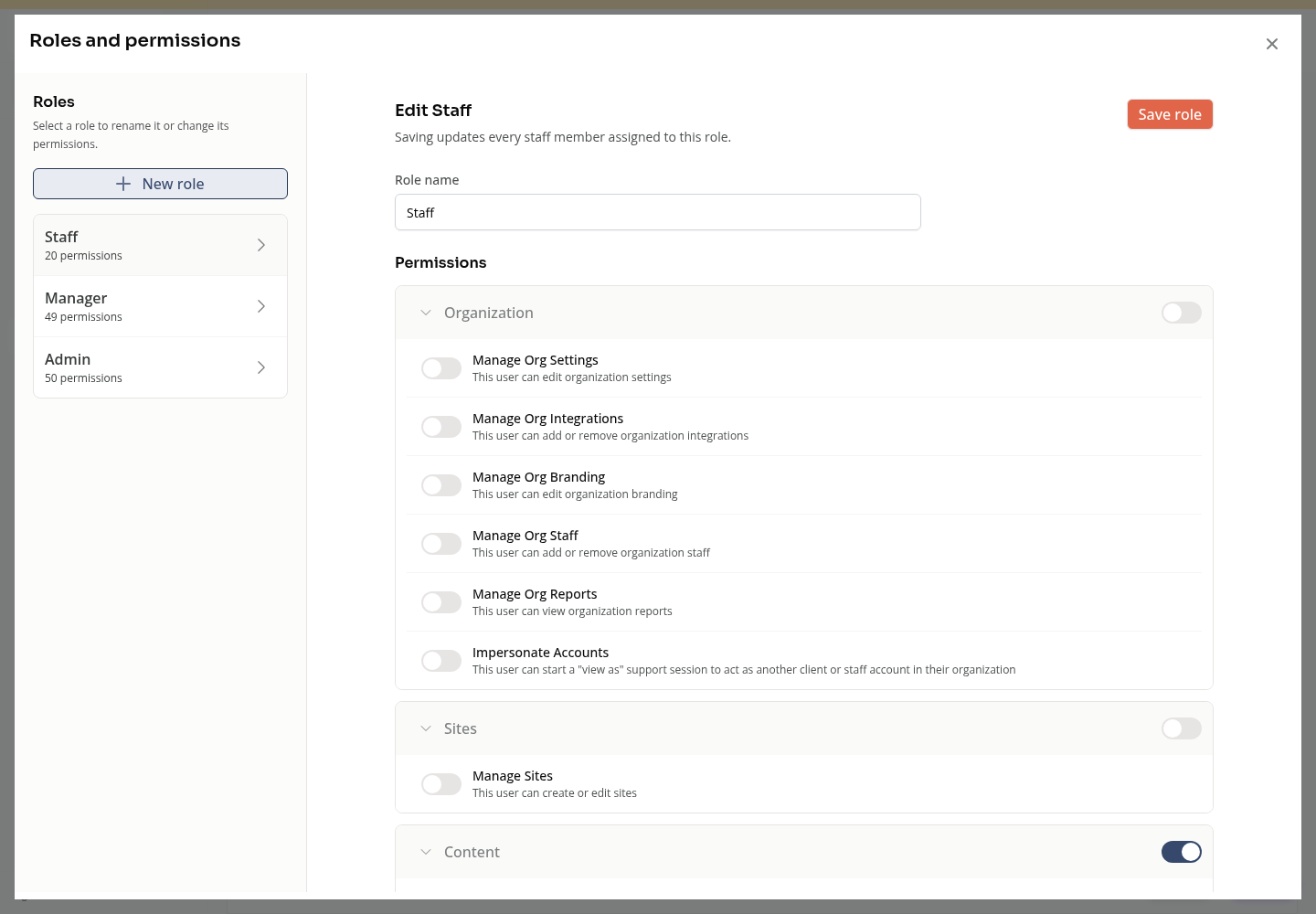
Task: Enable Manage Org Reports permission
Action: point(441,602)
